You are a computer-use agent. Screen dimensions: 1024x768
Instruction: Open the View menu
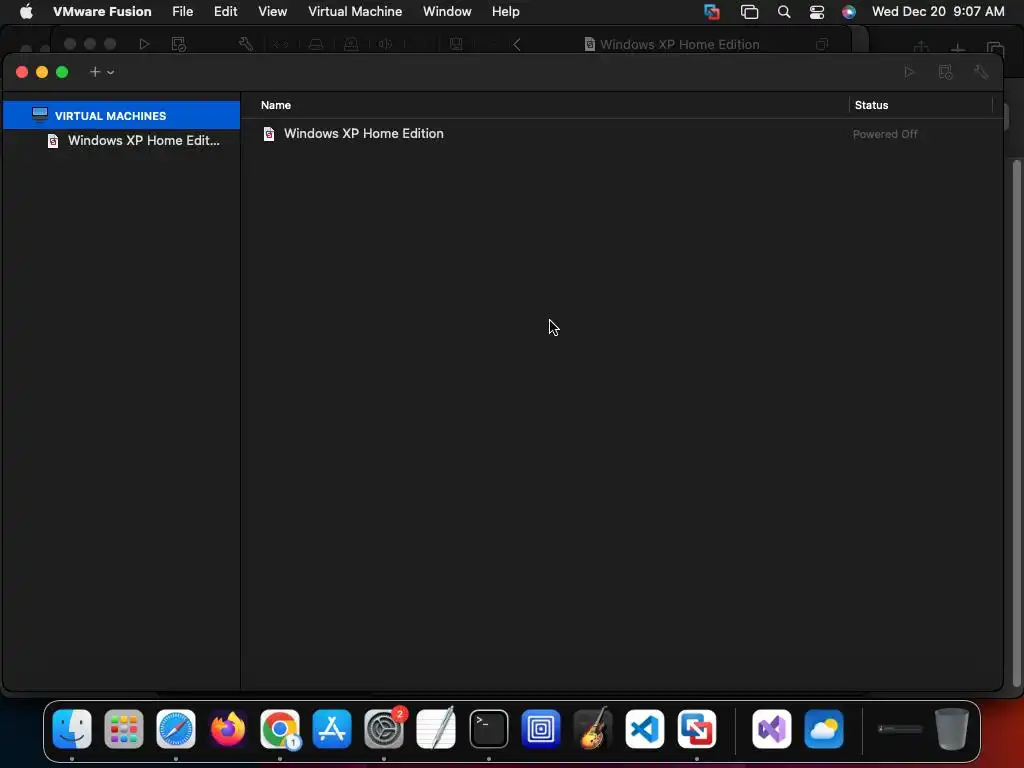point(272,11)
